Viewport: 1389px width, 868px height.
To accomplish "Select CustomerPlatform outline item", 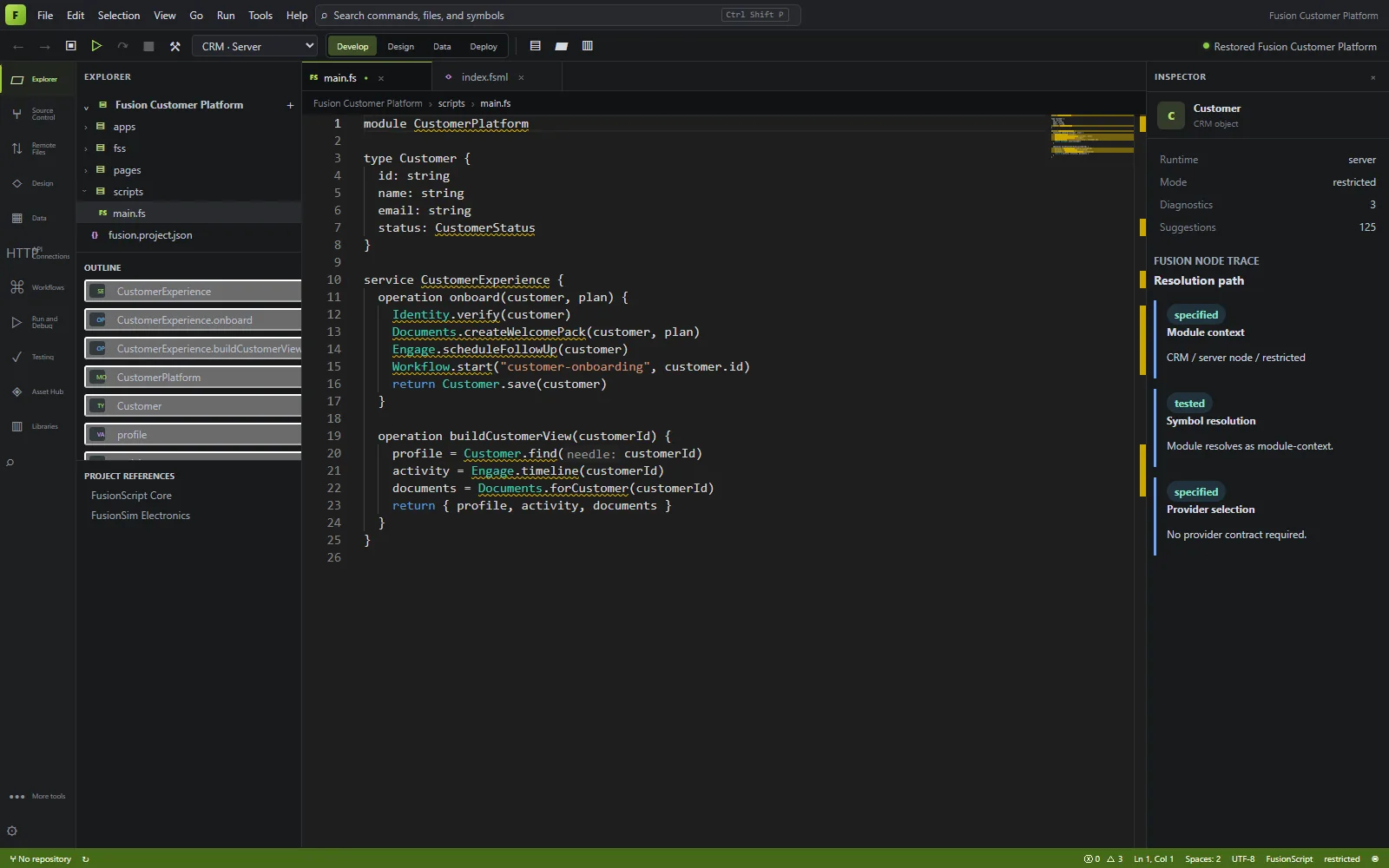I will [193, 378].
